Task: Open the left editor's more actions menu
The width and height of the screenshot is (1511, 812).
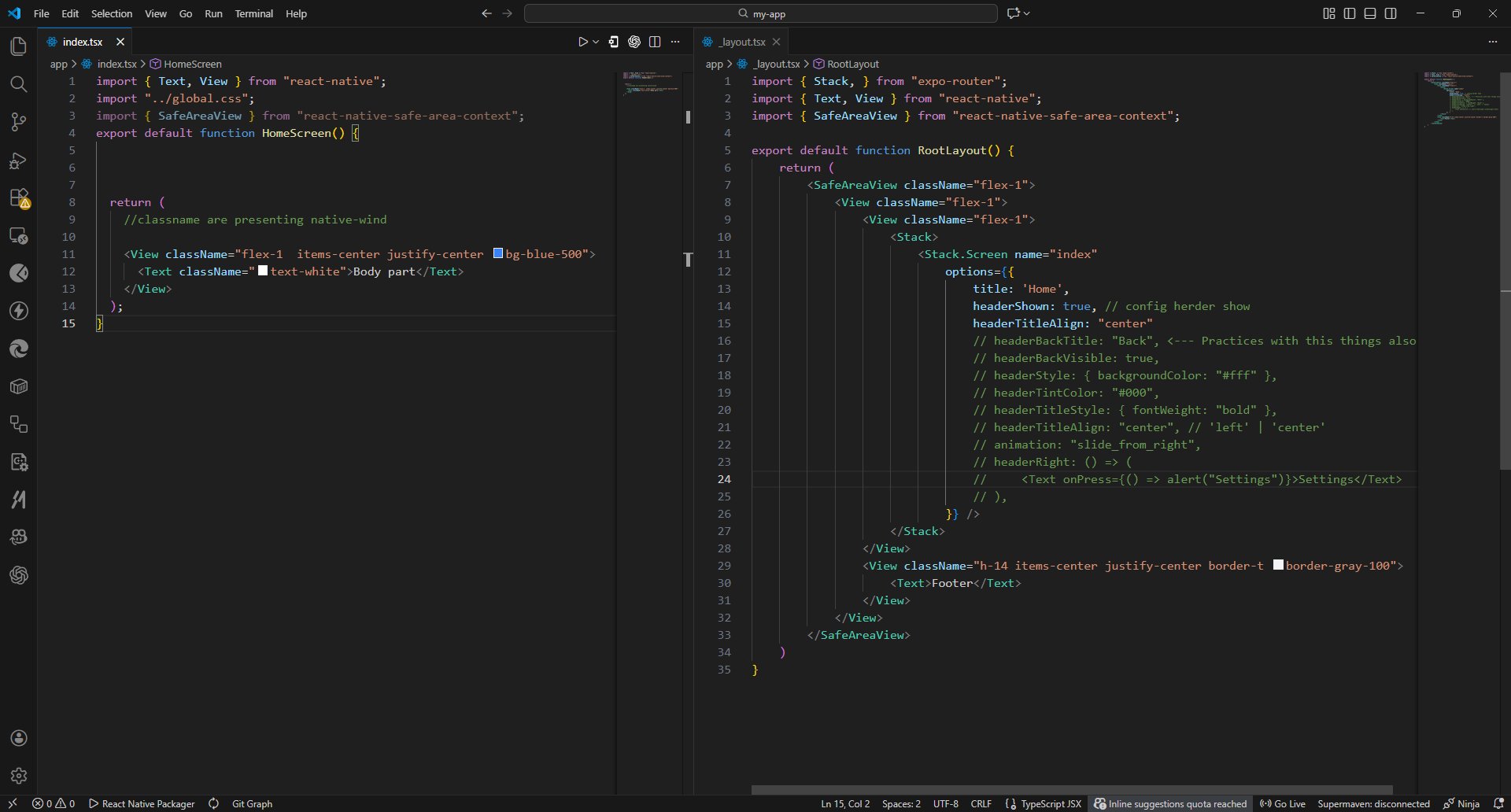Action: pyautogui.click(x=675, y=42)
